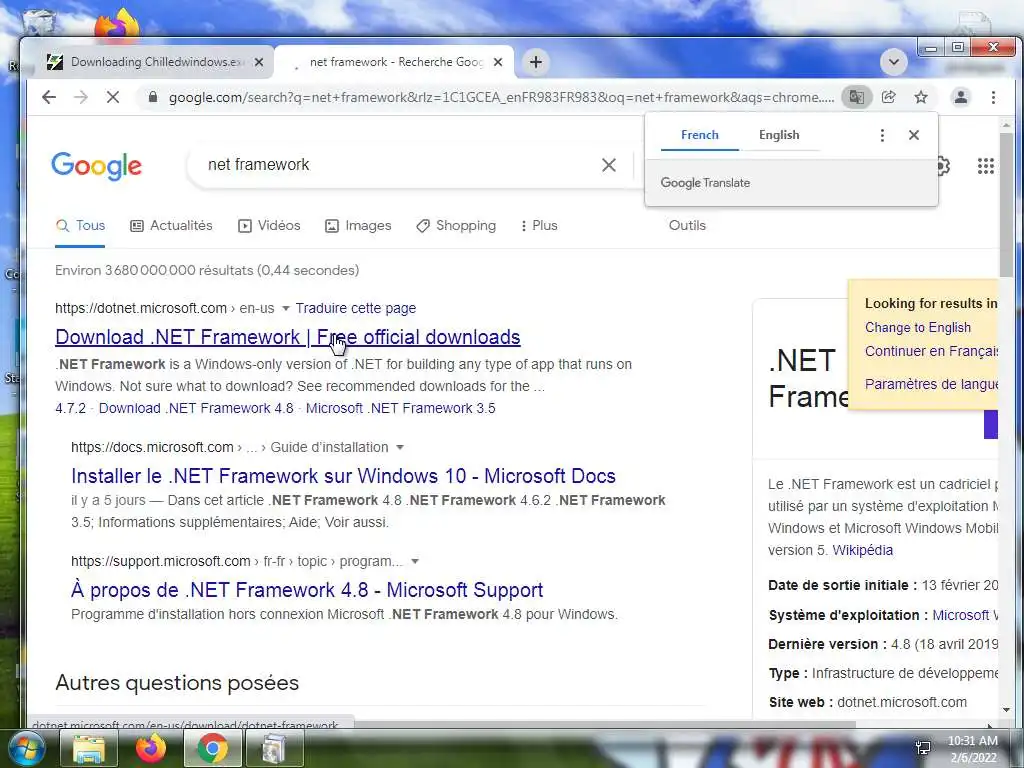Expand the Plus filter menu

click(539, 226)
